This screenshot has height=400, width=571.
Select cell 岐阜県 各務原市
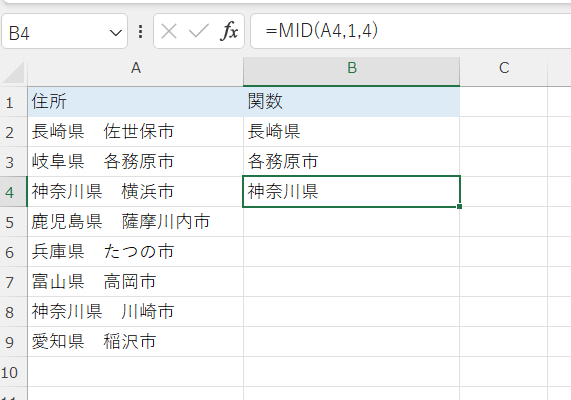point(135,162)
